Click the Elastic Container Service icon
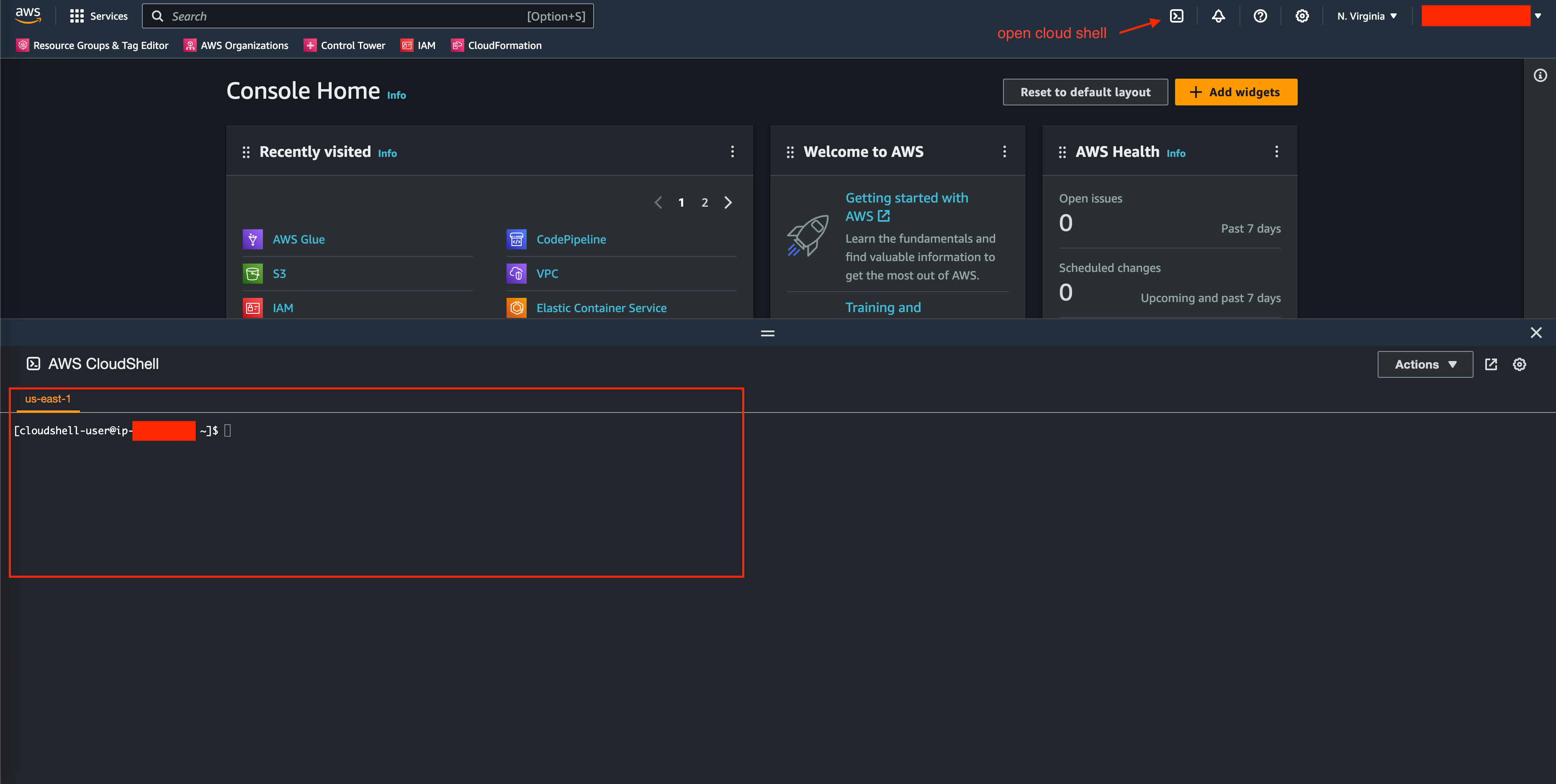The height and width of the screenshot is (784, 1556). coord(517,308)
